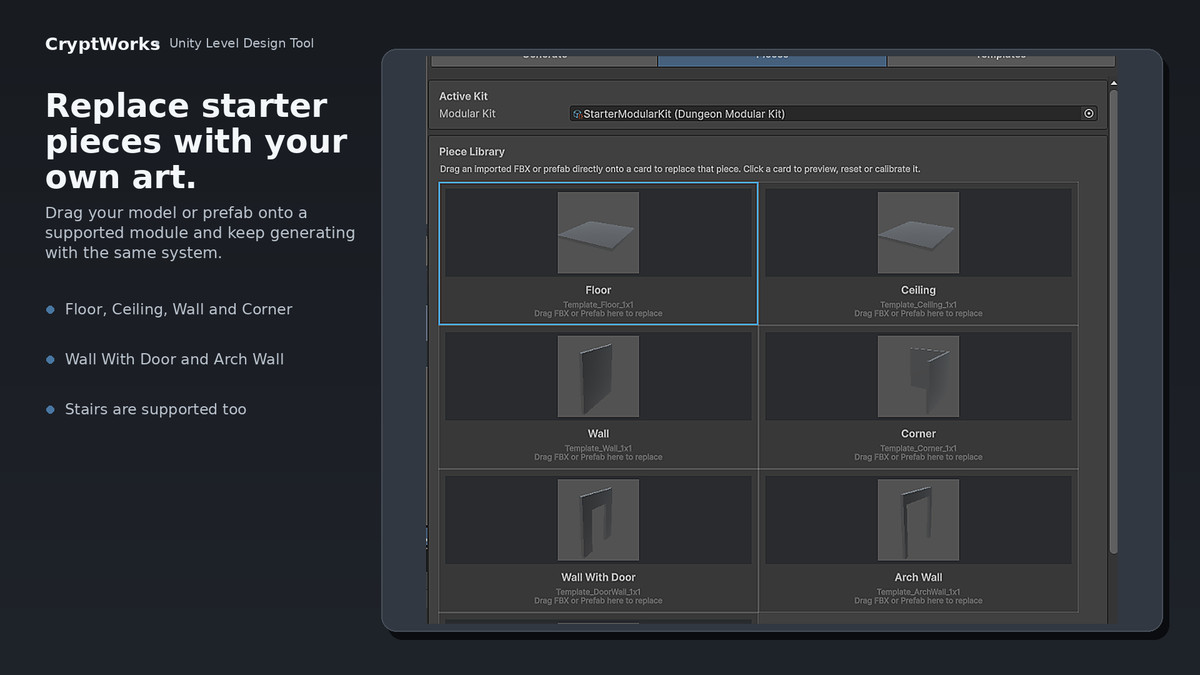Click the scroll up arrow

pos(1113,84)
